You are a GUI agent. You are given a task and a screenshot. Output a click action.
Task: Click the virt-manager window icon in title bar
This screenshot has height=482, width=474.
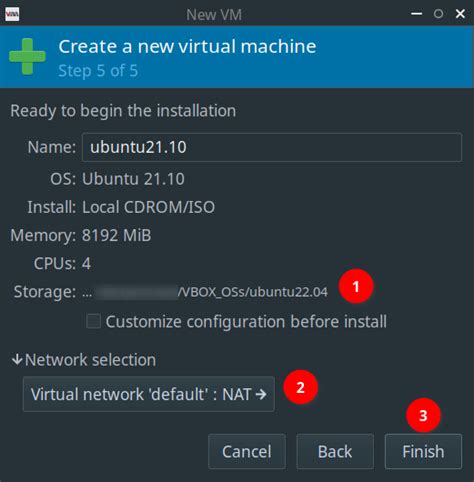pos(12,14)
